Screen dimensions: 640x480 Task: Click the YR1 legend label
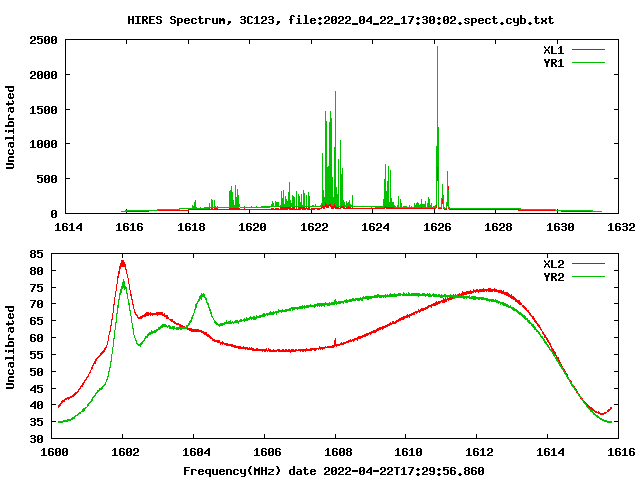(553, 63)
